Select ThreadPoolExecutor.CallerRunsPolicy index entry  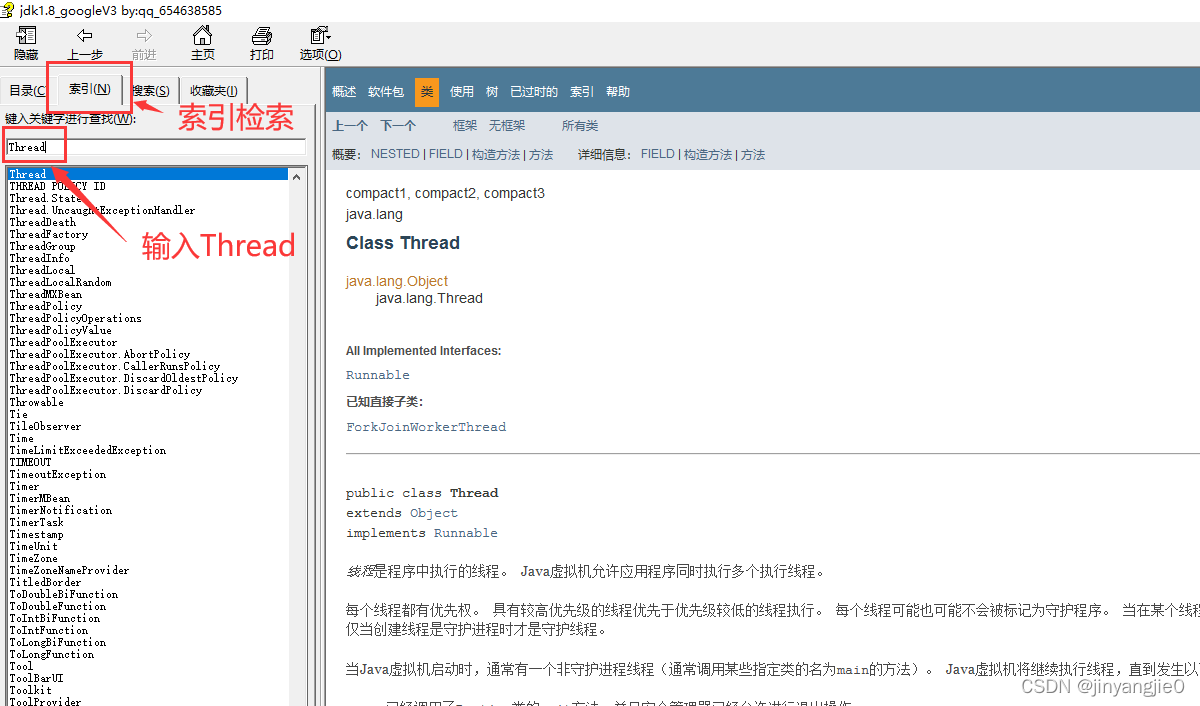pos(115,366)
